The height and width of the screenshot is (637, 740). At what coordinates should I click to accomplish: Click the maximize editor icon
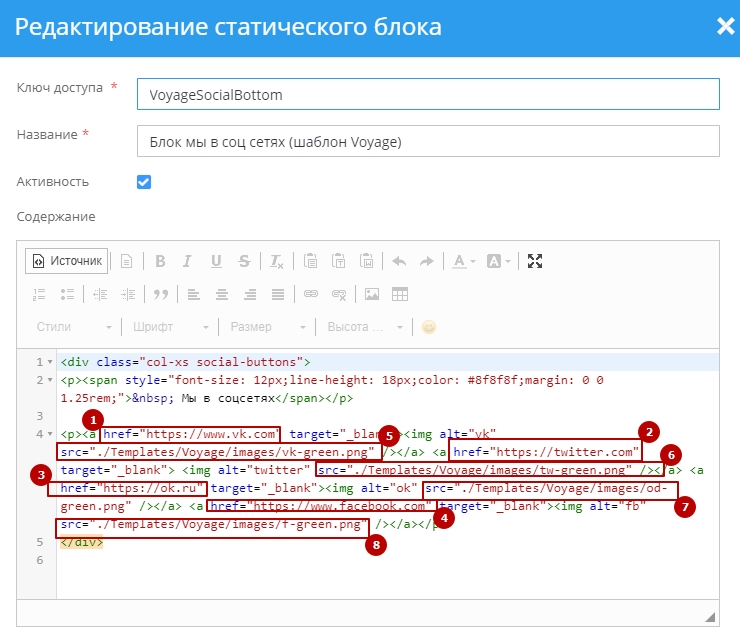(x=535, y=262)
